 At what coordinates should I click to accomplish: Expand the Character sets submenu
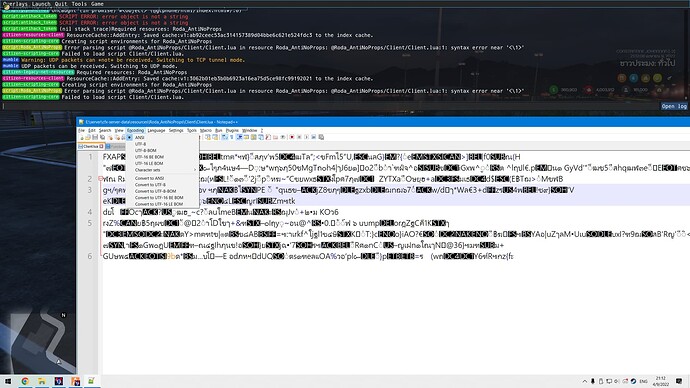[x=161, y=170]
